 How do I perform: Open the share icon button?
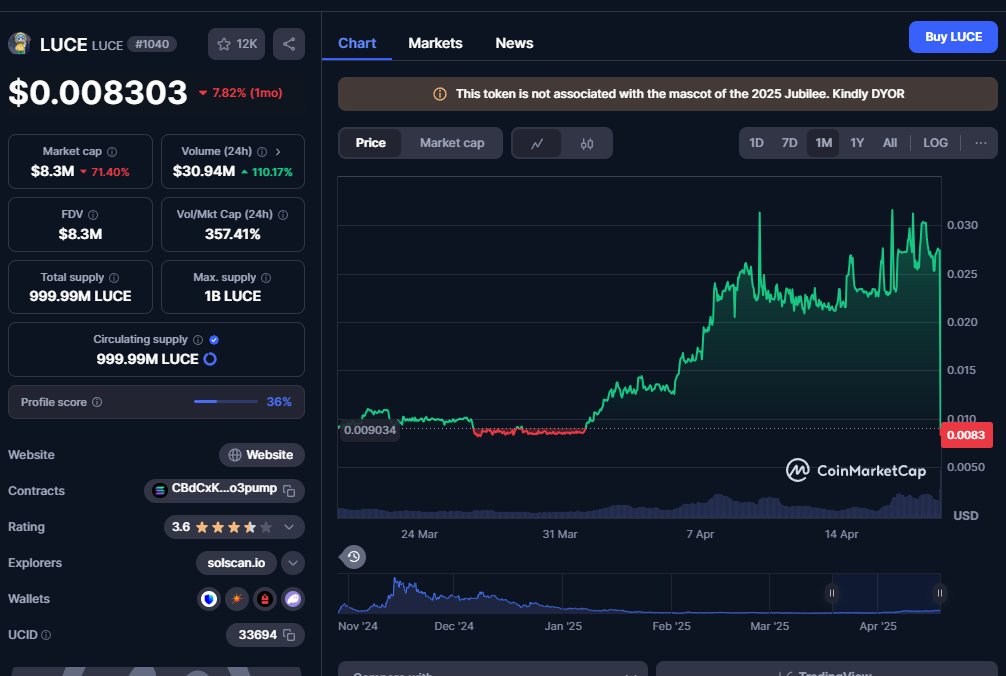coord(289,44)
